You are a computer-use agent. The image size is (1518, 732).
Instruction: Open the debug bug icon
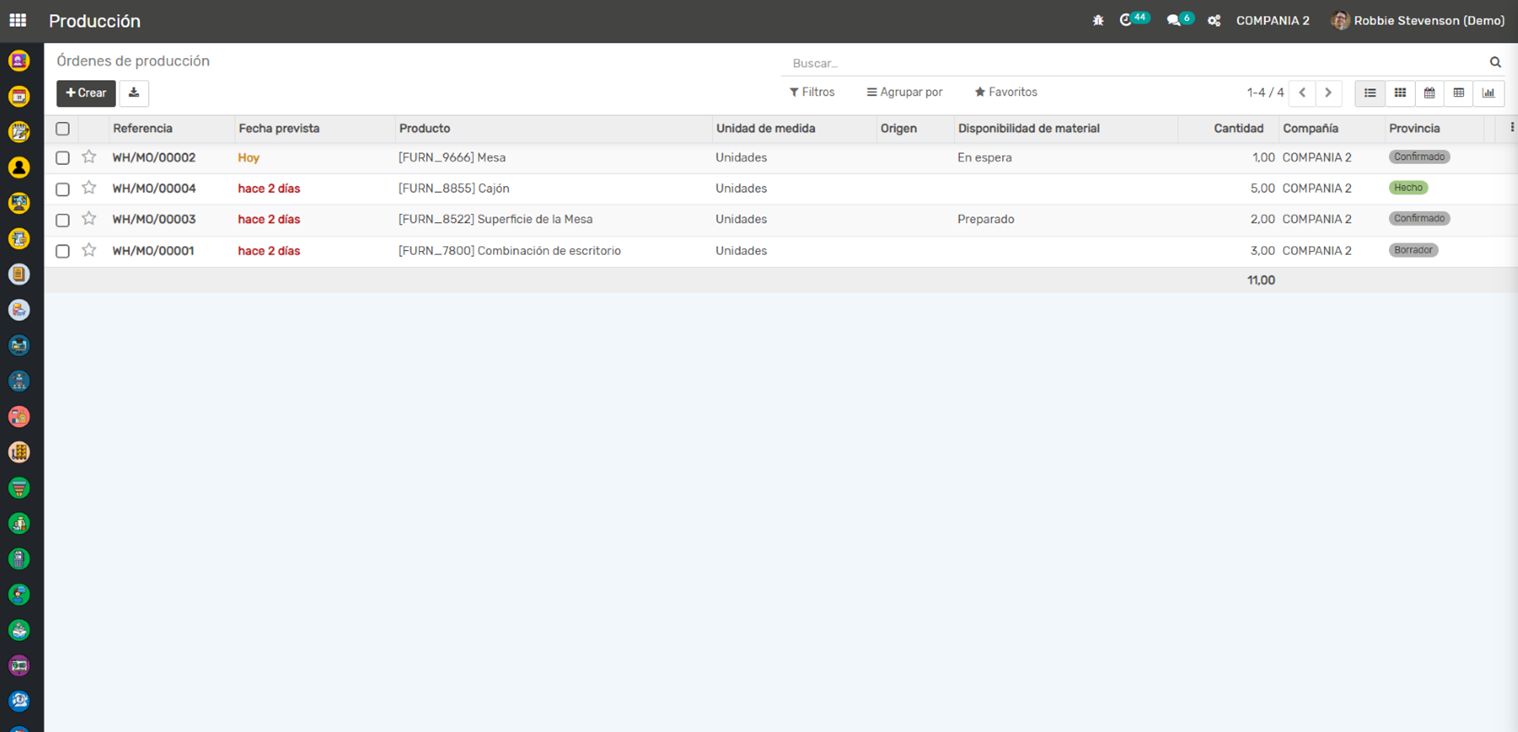pos(1098,20)
